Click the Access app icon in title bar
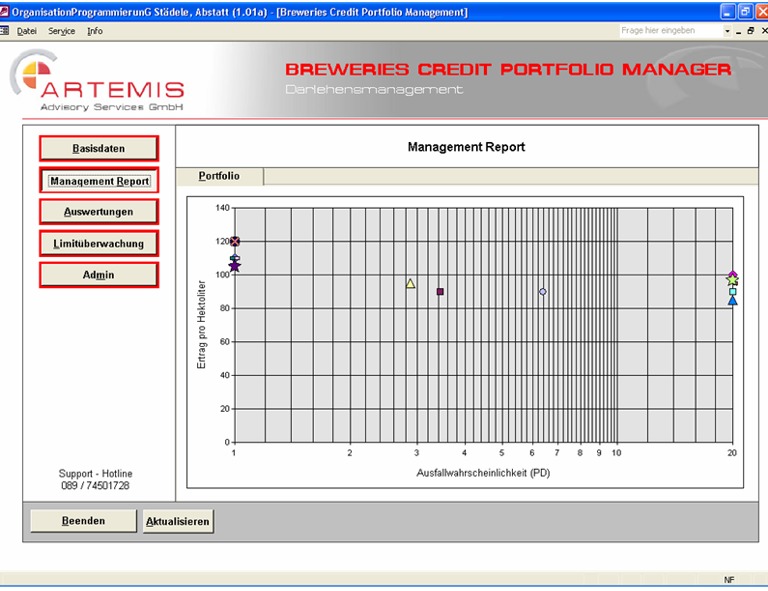Viewport: 768px width, 591px height. point(4,12)
